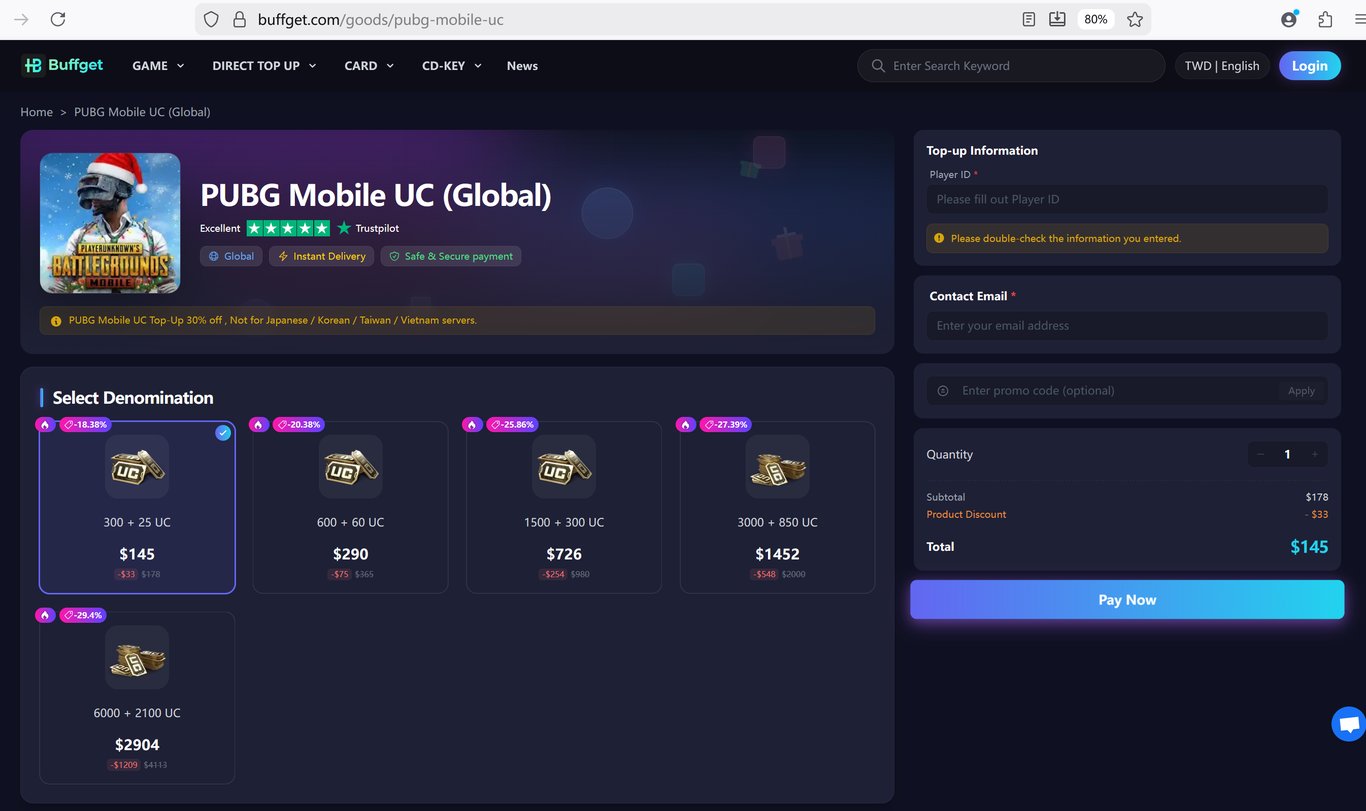
Task: Toggle reader view icon in address bar
Action: [1029, 19]
